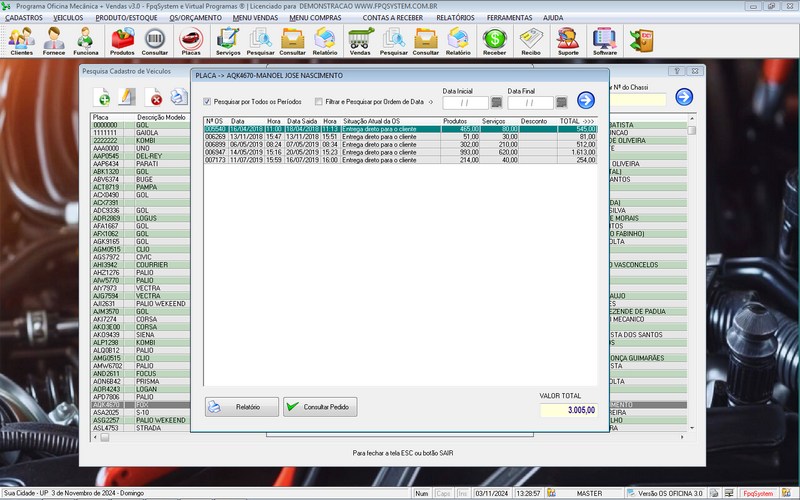The image size is (800, 500).
Task: Open the Placas license plate icon
Action: pos(190,40)
